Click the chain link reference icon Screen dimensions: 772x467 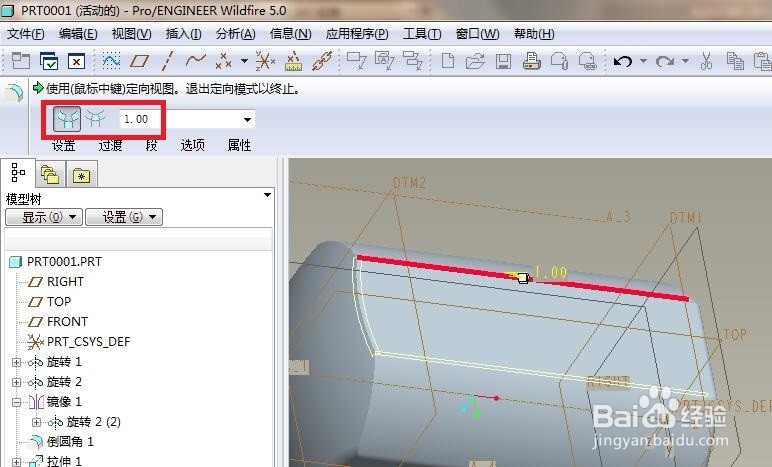tap(322, 61)
